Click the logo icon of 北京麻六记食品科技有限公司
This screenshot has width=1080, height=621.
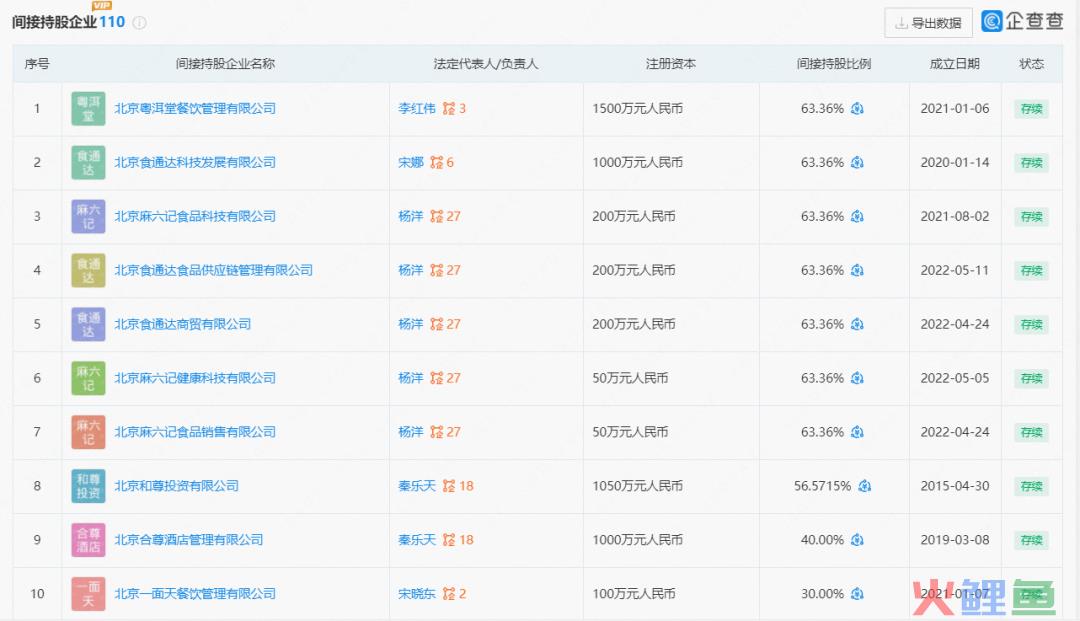pos(88,216)
